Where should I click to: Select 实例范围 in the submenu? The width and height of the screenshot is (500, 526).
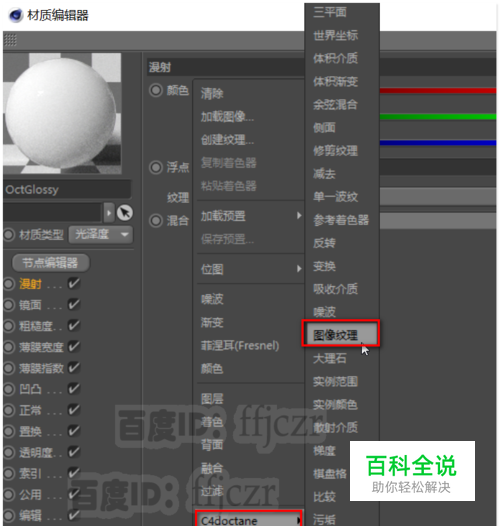(336, 381)
